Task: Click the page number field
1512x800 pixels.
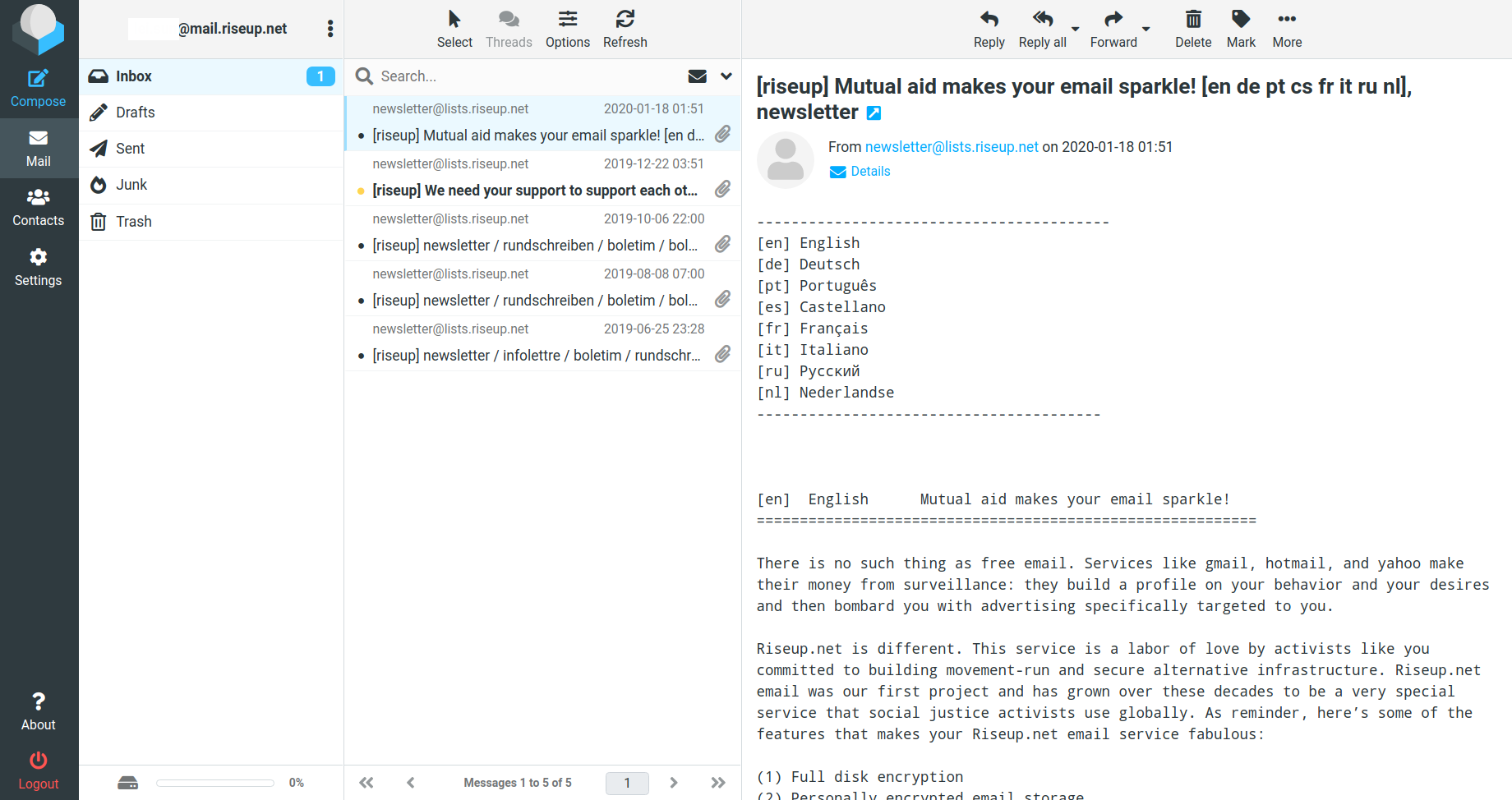Action: pyautogui.click(x=627, y=783)
